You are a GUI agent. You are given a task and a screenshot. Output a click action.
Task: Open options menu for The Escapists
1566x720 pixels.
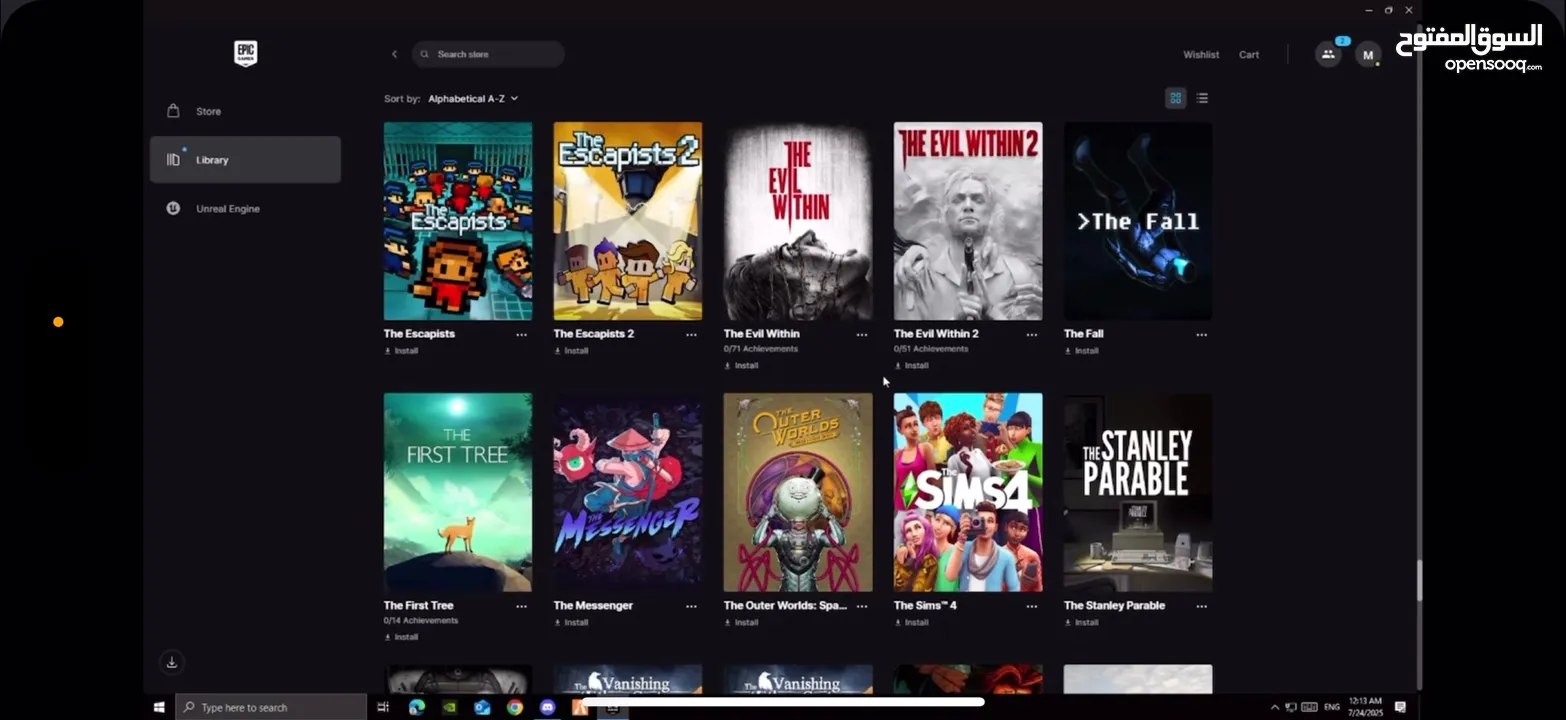pyautogui.click(x=521, y=335)
